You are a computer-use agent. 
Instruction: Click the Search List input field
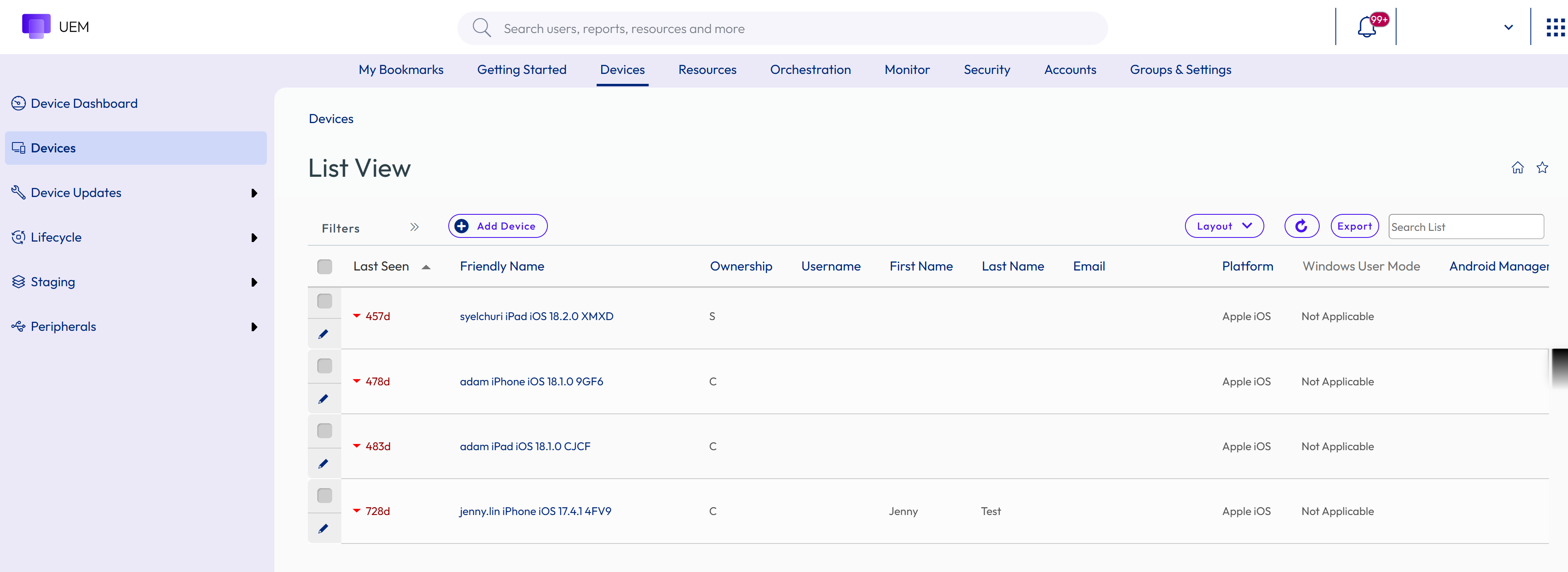point(1466,226)
